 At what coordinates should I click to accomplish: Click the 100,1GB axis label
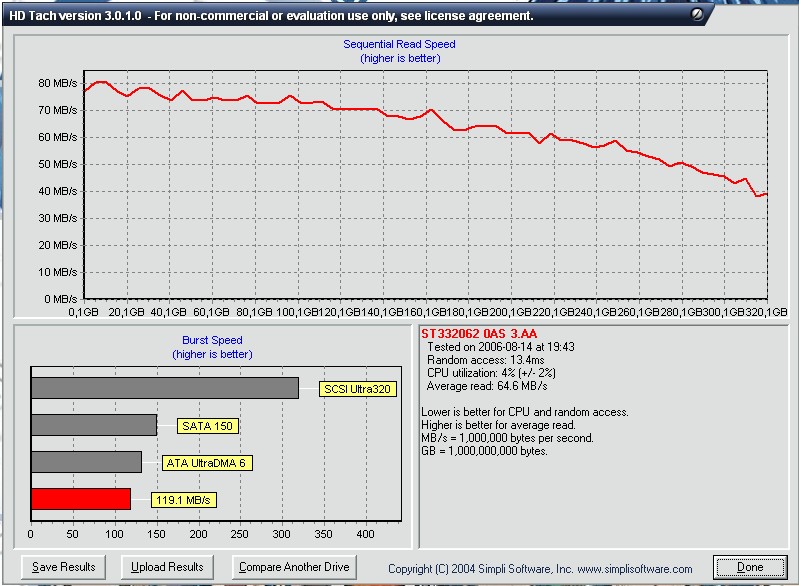click(x=296, y=312)
